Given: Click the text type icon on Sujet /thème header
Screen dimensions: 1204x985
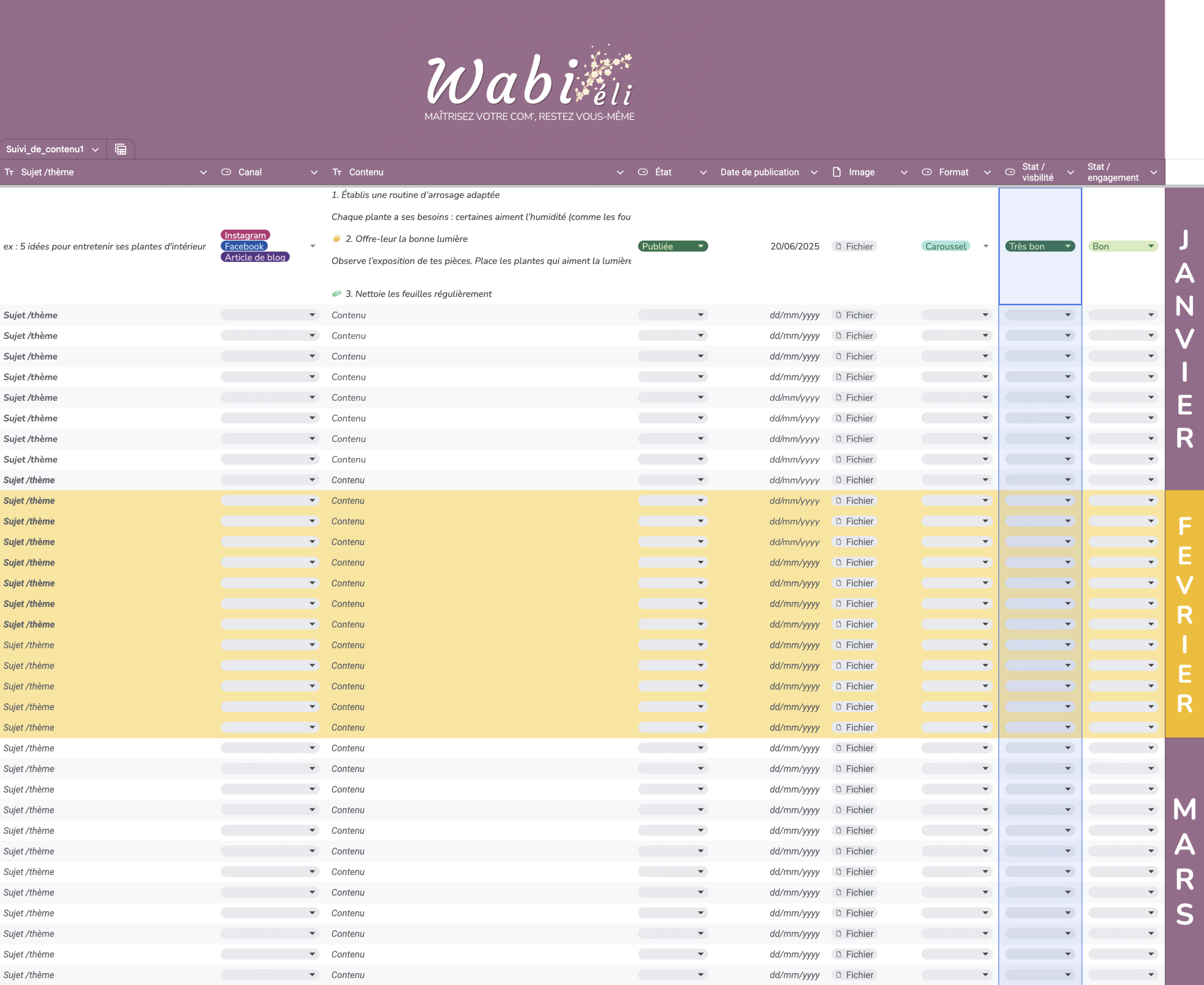Looking at the screenshot, I should (x=9, y=172).
